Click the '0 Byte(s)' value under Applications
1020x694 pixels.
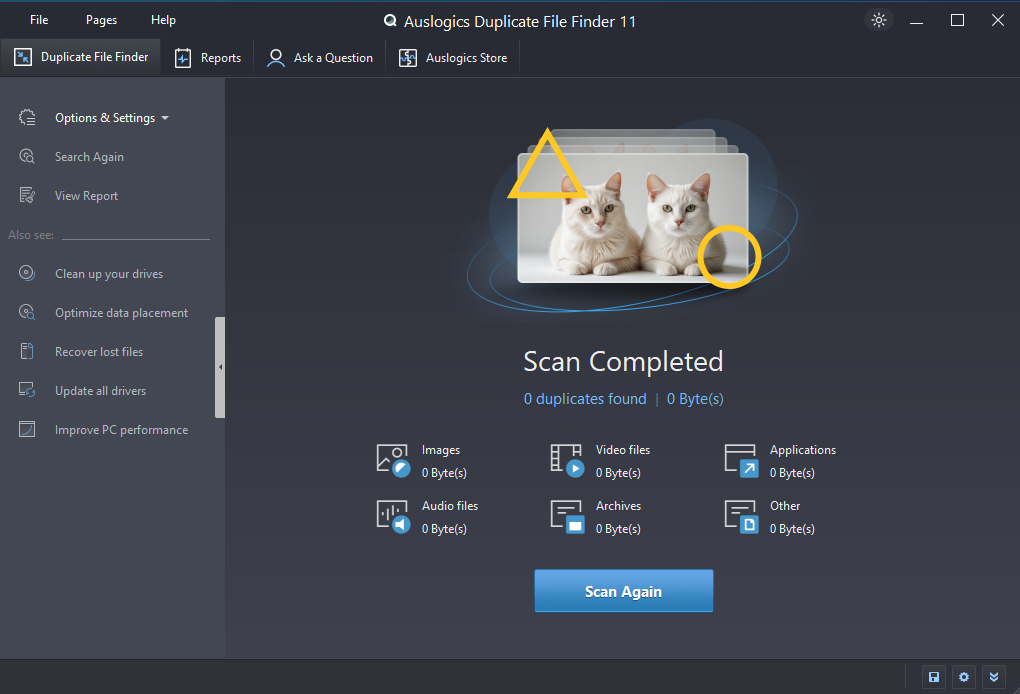792,473
